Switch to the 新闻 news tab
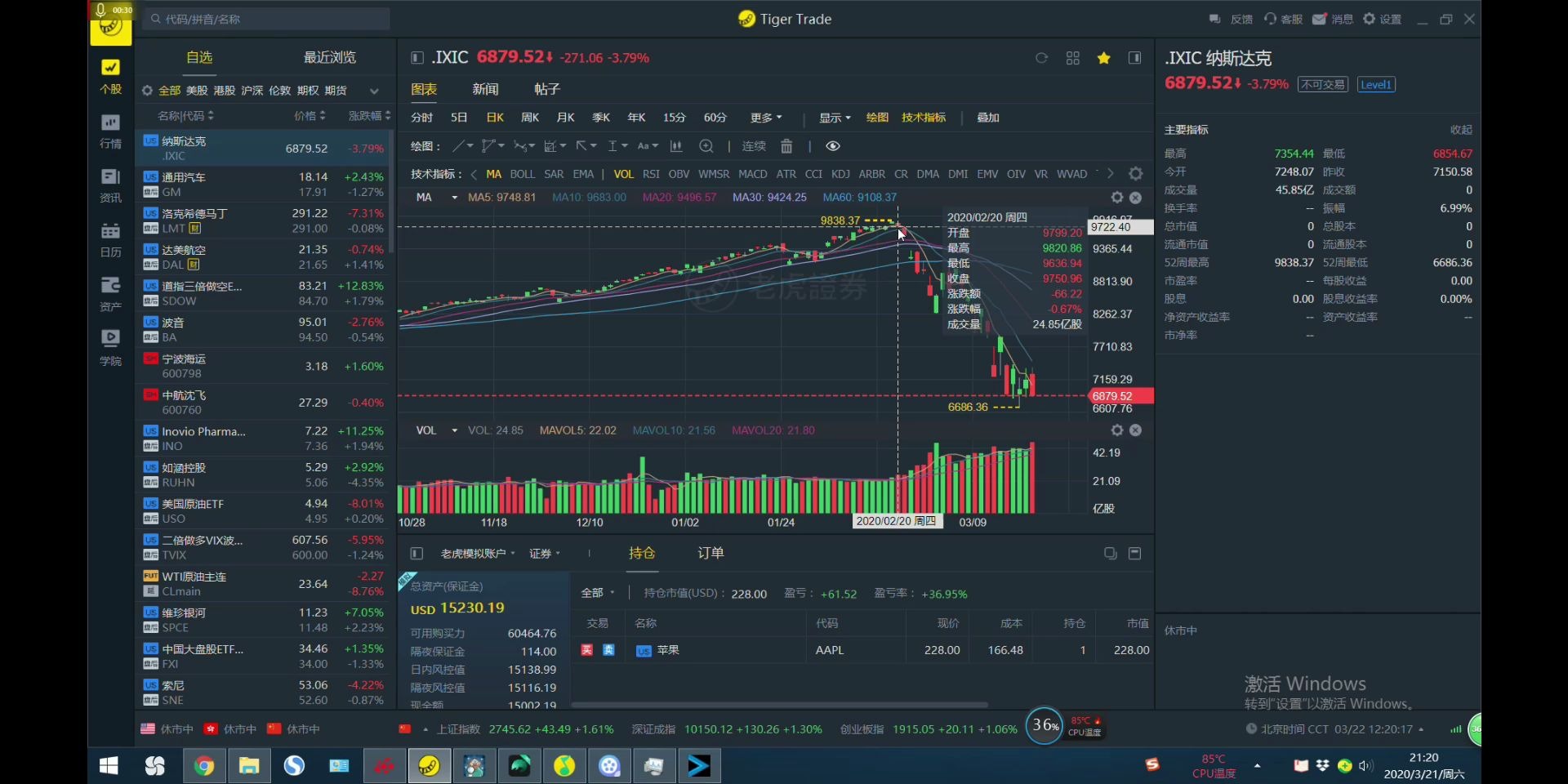The width and height of the screenshot is (1568, 784). click(x=485, y=89)
